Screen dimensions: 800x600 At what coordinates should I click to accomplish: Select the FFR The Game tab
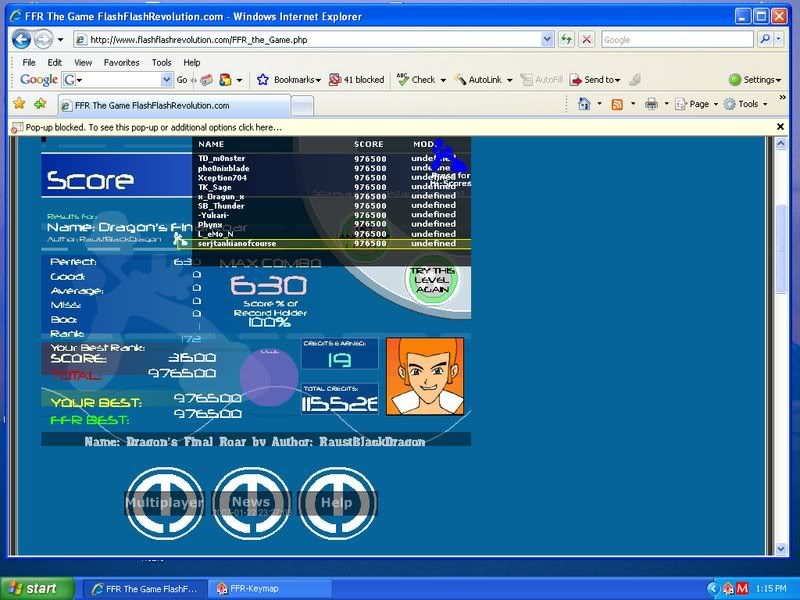(x=174, y=106)
